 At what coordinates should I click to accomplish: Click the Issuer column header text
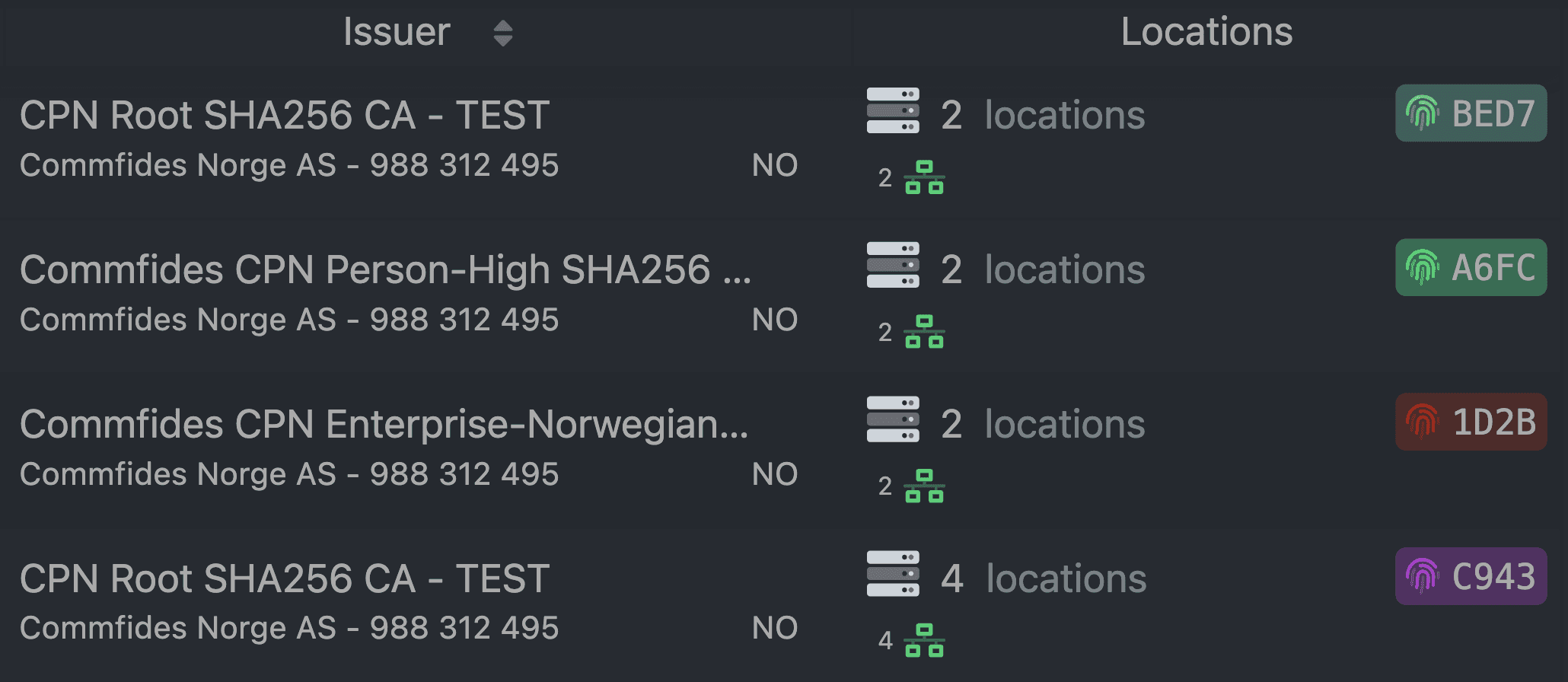click(x=397, y=32)
